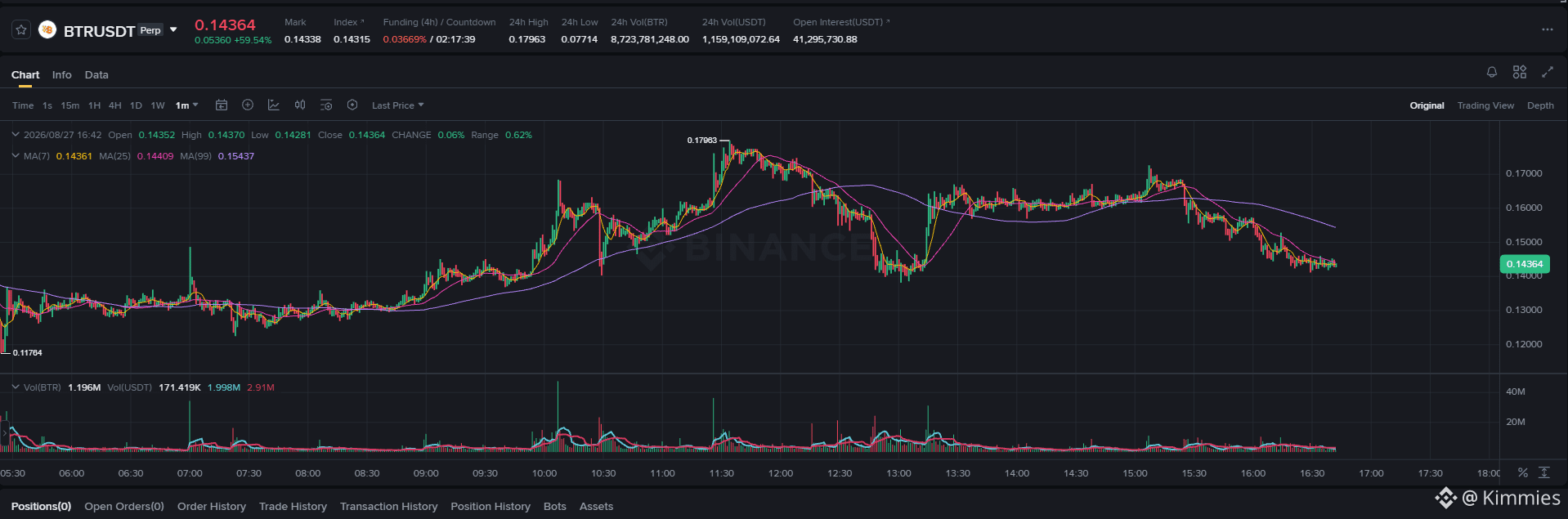Click the 12:00 time axis label

781,473
